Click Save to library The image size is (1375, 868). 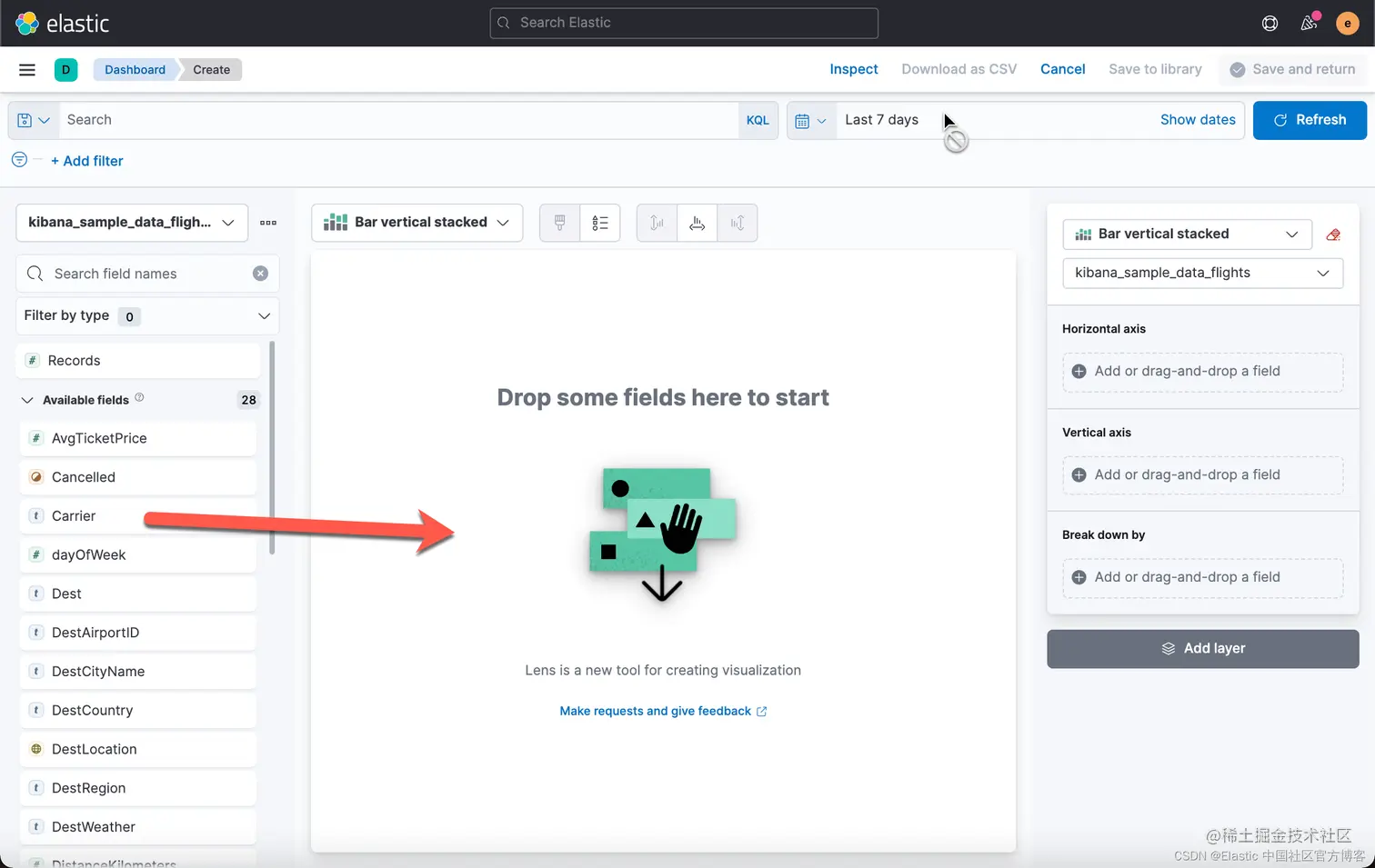(x=1155, y=69)
